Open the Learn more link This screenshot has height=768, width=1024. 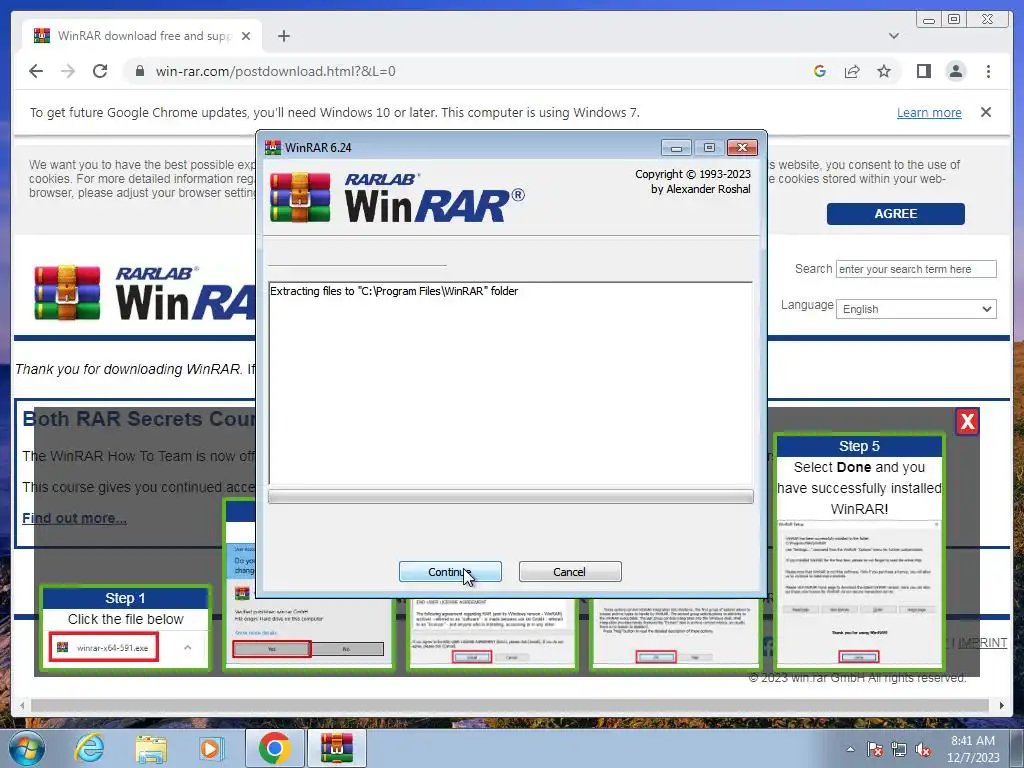coord(929,112)
